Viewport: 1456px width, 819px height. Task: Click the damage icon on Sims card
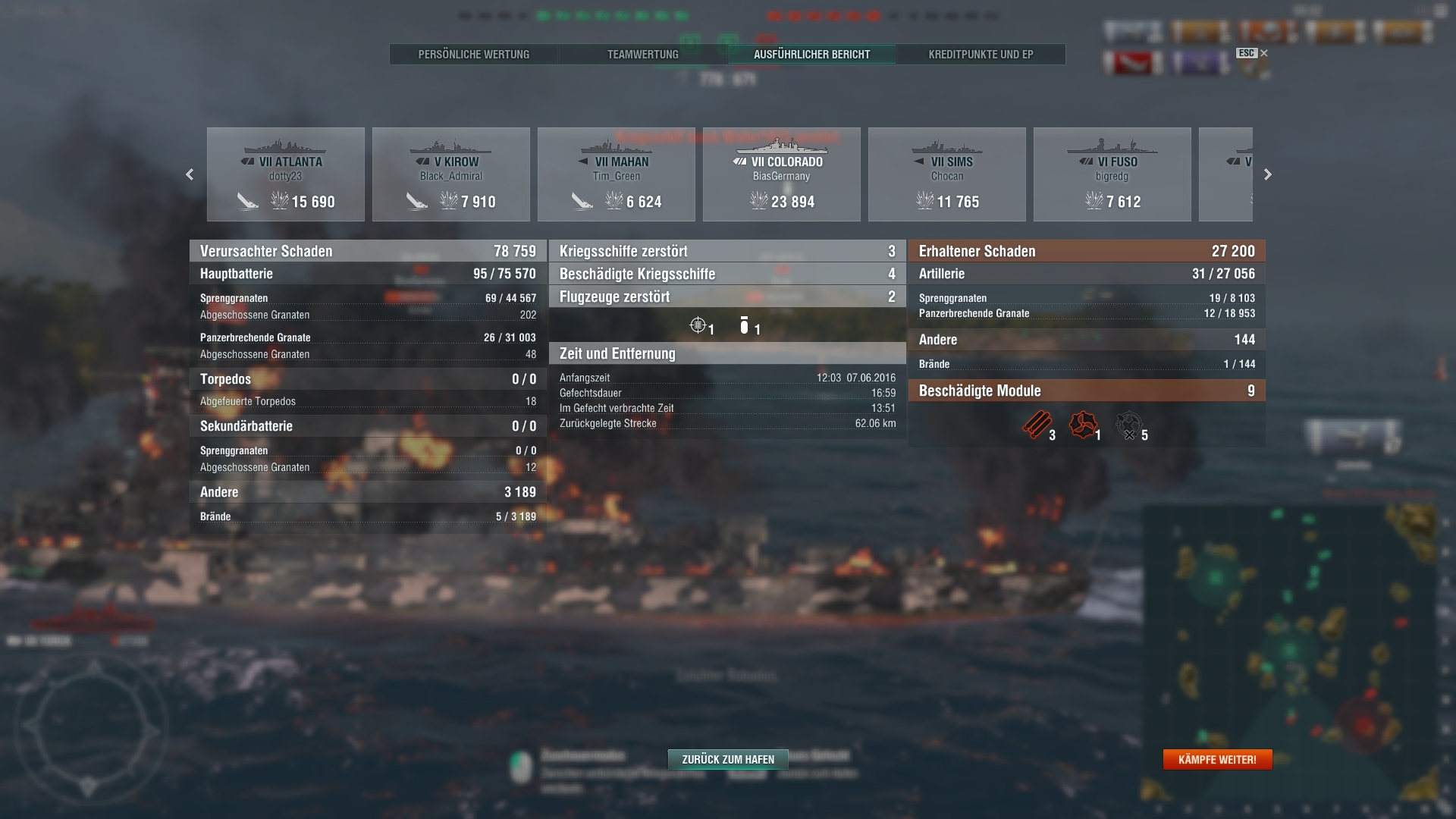925,200
